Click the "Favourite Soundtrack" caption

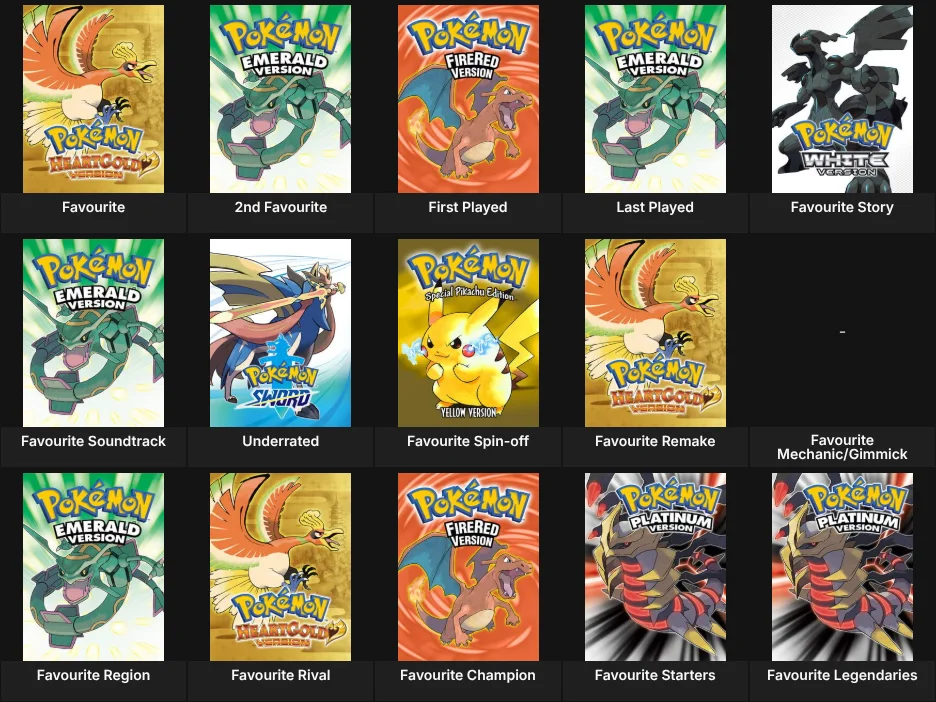tap(93, 441)
